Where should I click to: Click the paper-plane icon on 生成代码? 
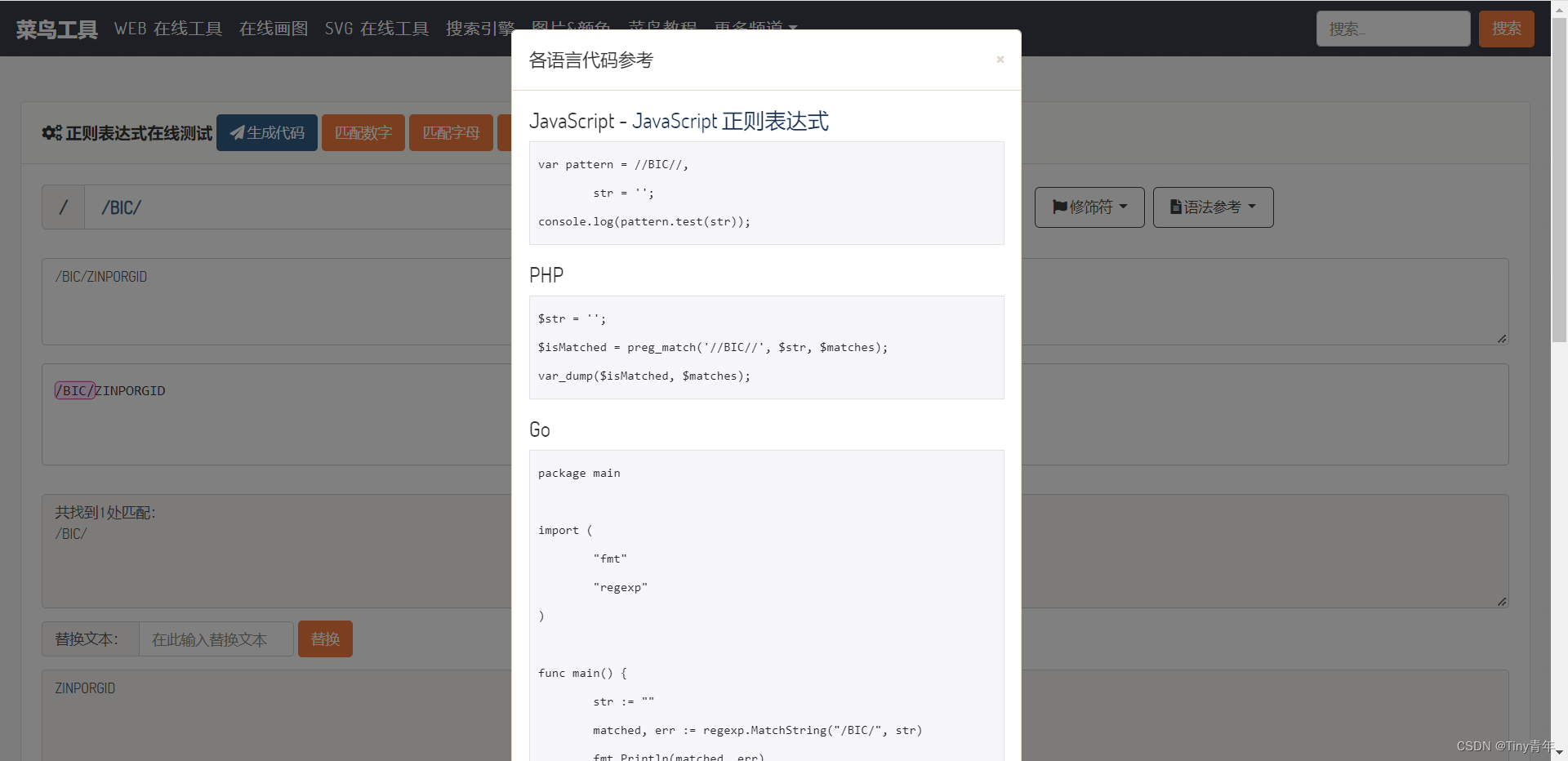click(x=237, y=132)
